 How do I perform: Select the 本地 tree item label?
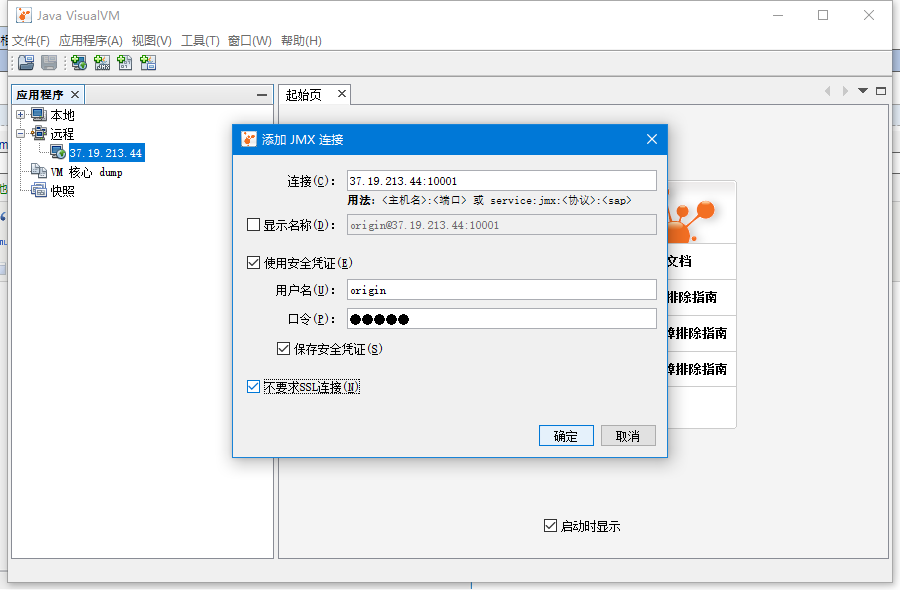(63, 115)
